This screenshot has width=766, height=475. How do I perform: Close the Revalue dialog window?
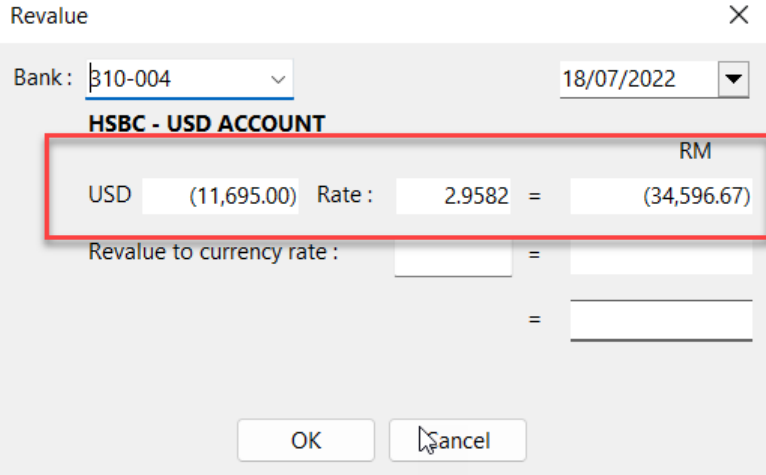(738, 15)
